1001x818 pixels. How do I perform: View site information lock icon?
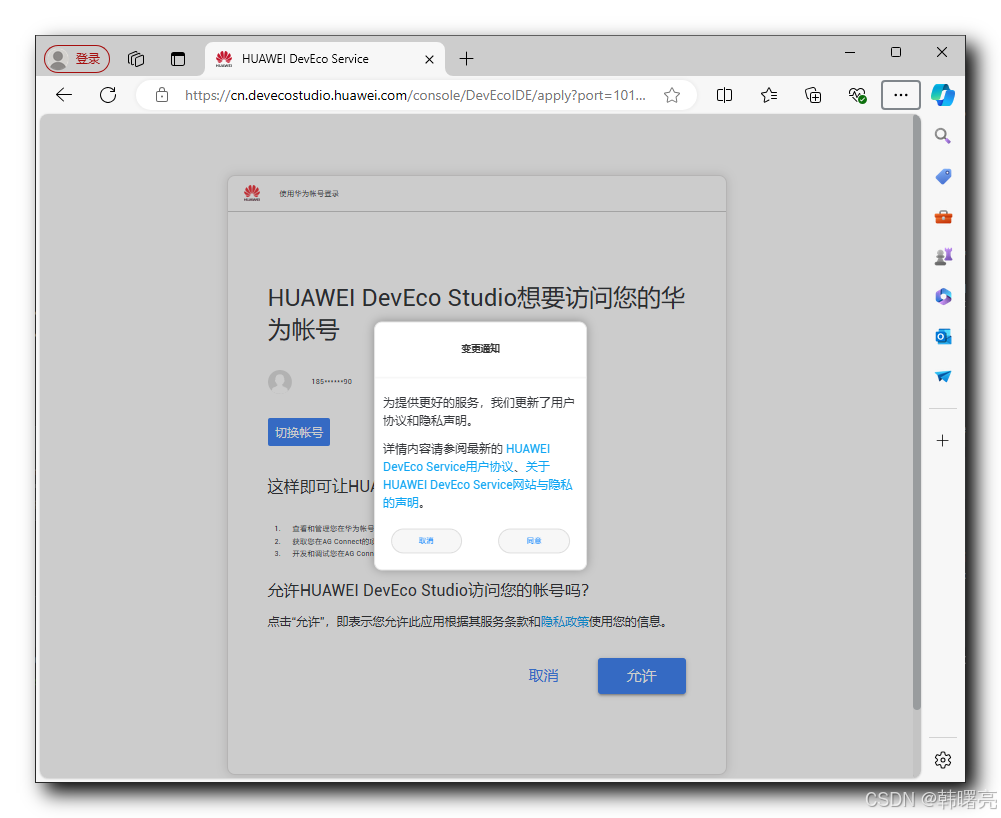point(162,96)
